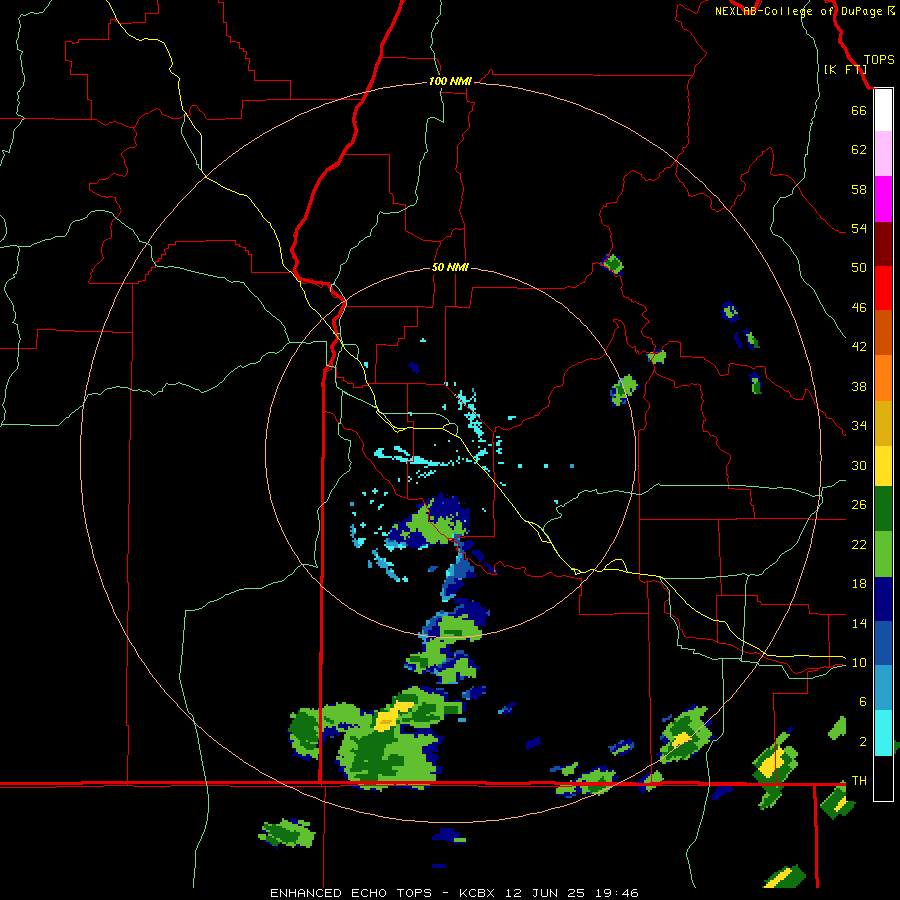
Task: Click the orange 38-42 kft legend swatch
Action: point(883,378)
